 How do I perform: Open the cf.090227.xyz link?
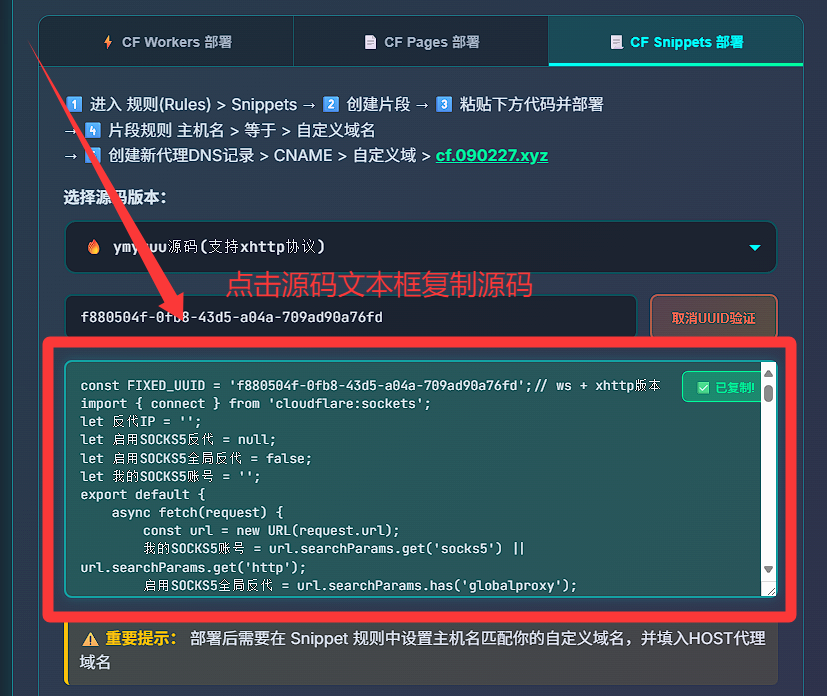coord(492,156)
